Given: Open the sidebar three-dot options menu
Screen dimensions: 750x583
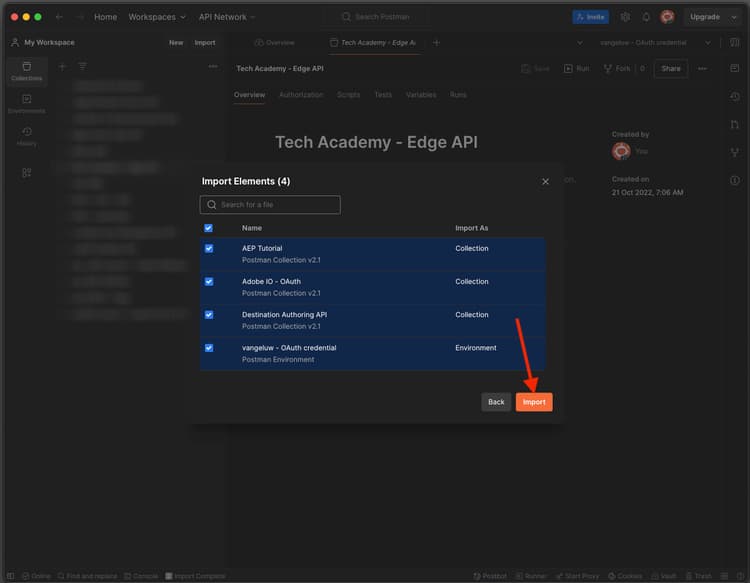Looking at the screenshot, I should coord(213,66).
